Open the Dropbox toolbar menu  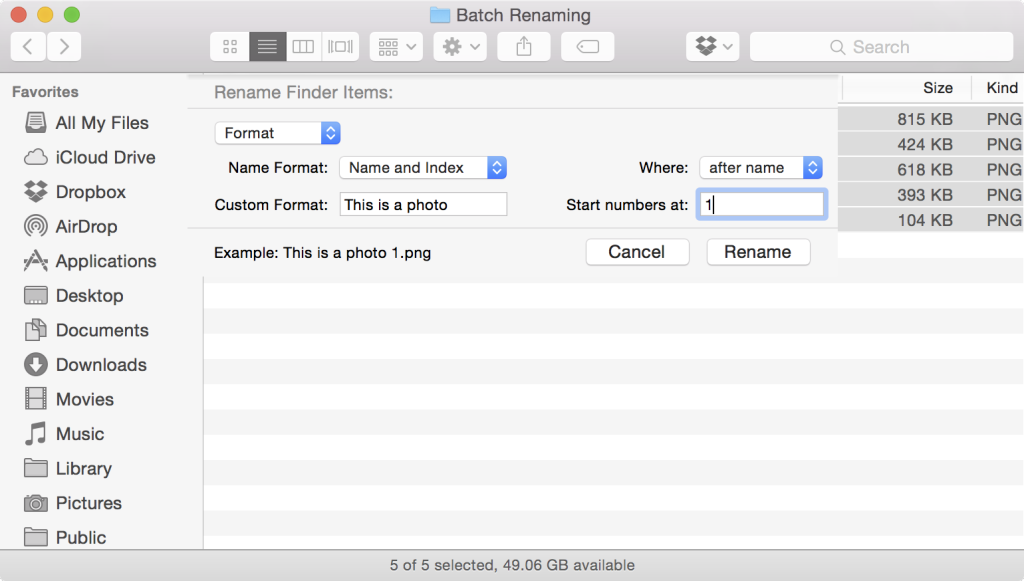coord(712,46)
